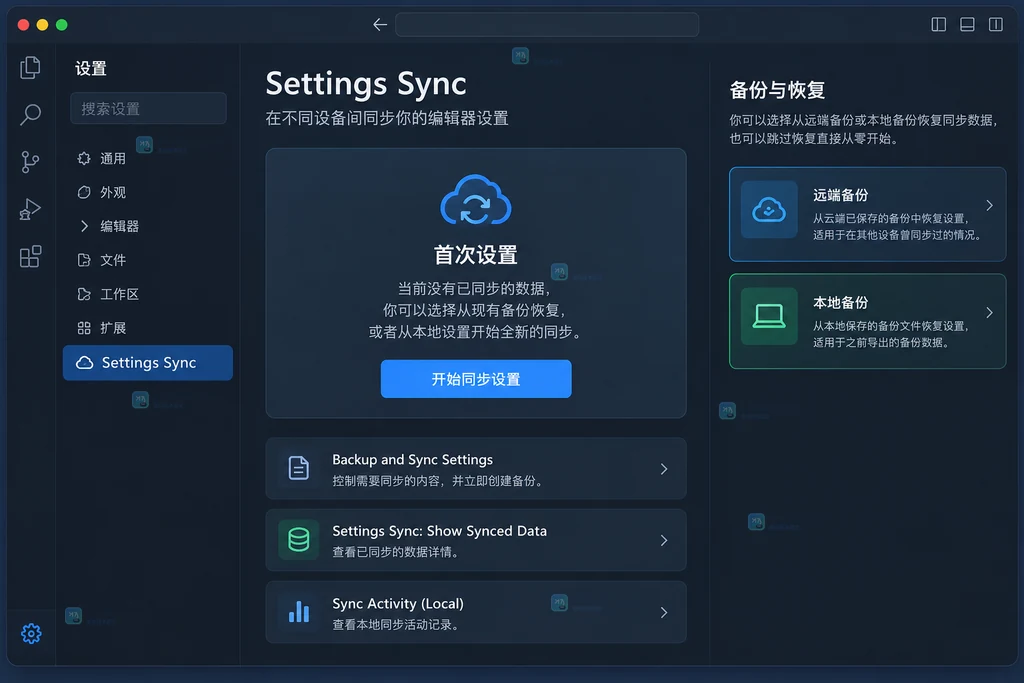The width and height of the screenshot is (1024, 683).
Task: Select 通用 settings category
Action: tap(112, 158)
